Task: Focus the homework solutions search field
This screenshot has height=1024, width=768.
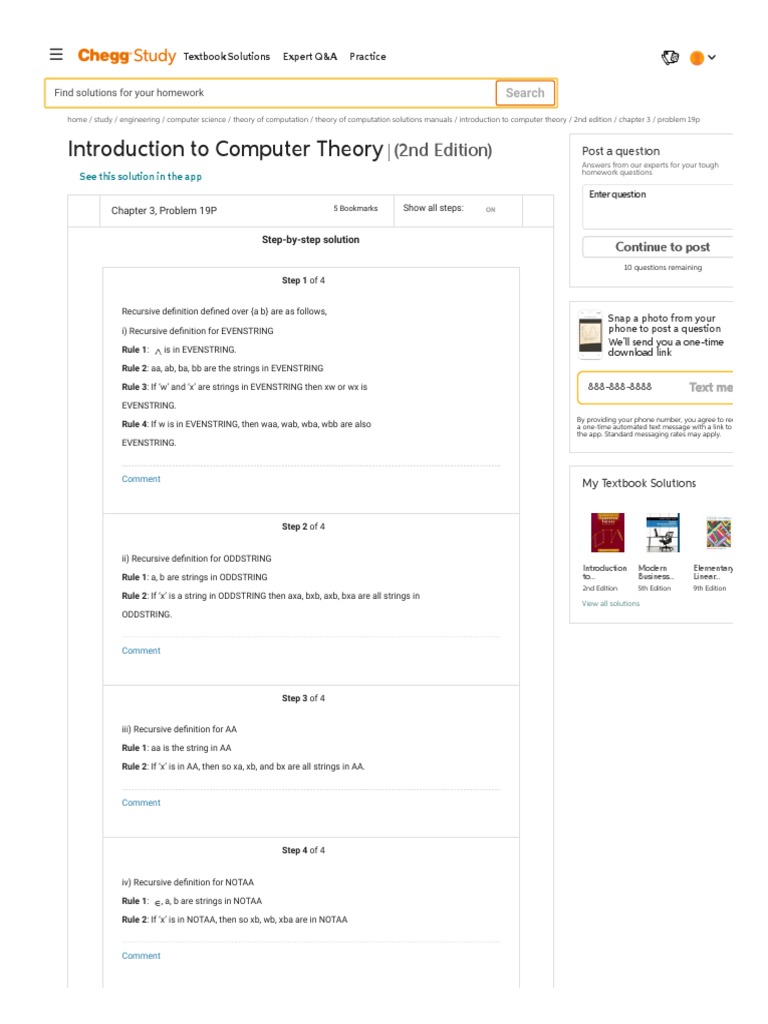Action: click(x=270, y=93)
